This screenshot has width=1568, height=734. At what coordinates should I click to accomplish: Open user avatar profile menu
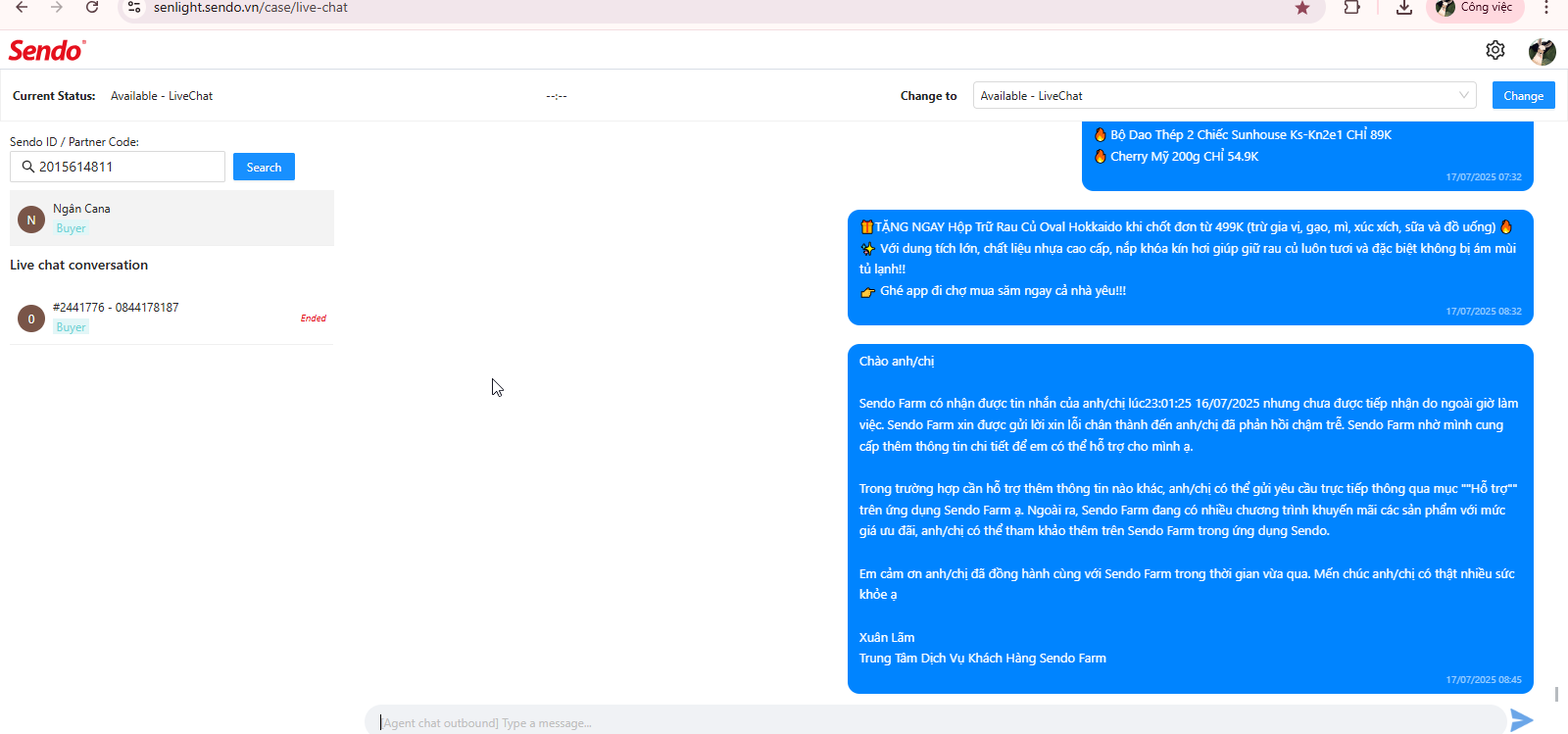click(x=1543, y=52)
